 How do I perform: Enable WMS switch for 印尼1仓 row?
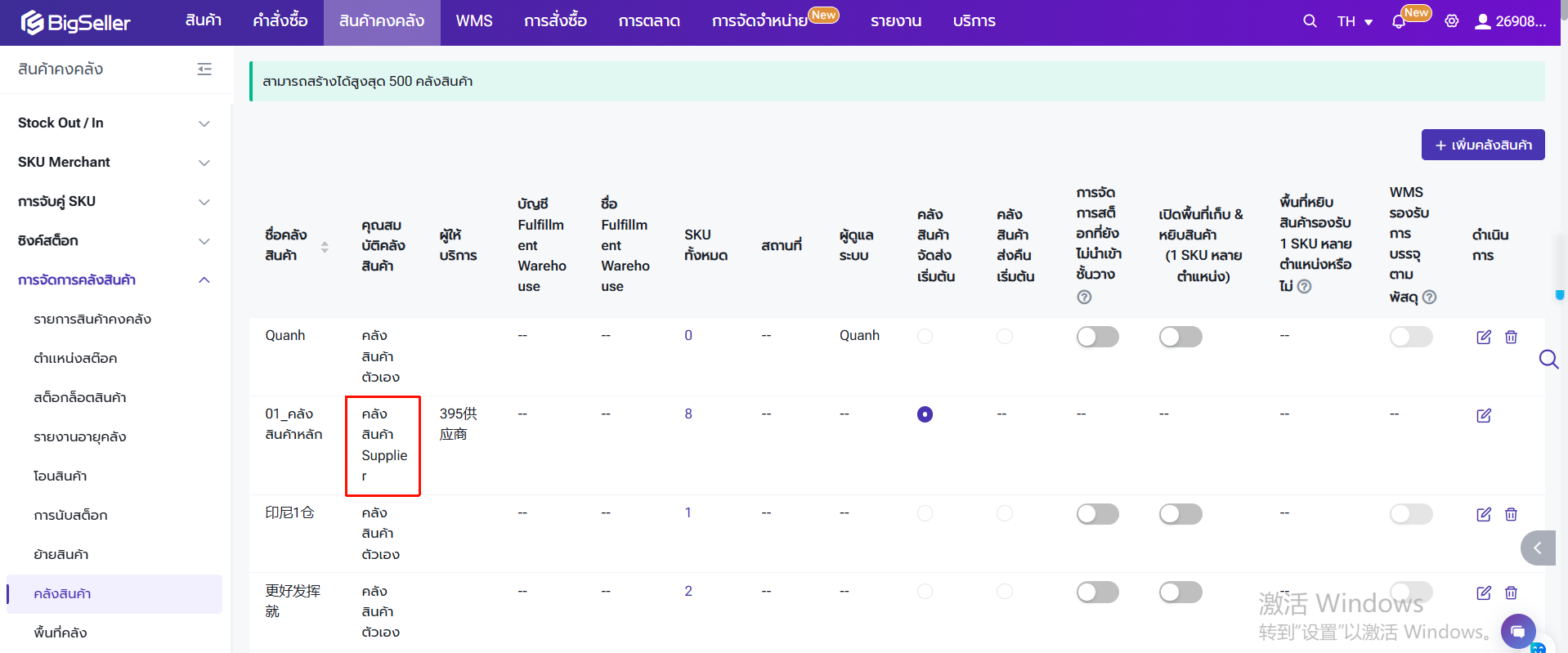click(x=1410, y=514)
